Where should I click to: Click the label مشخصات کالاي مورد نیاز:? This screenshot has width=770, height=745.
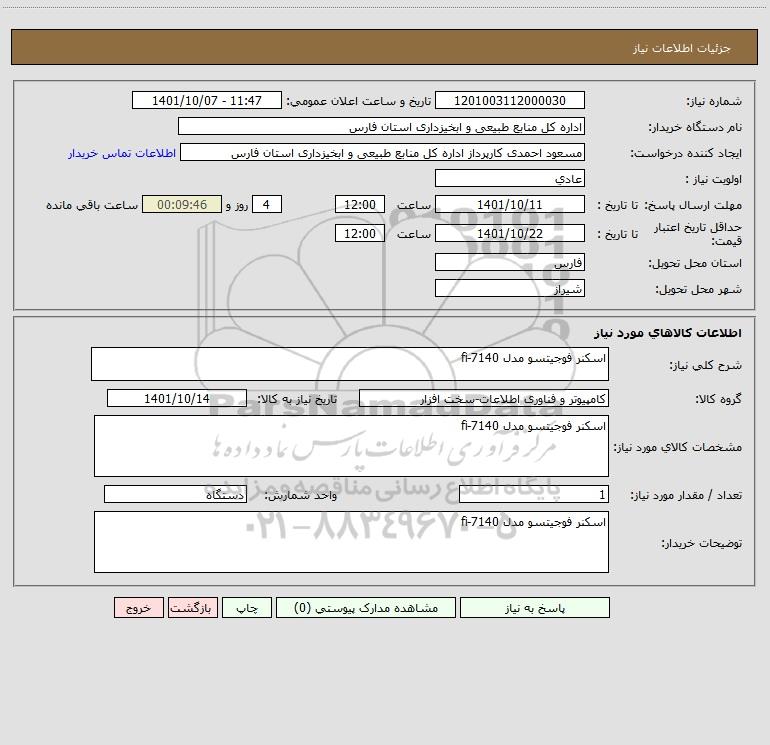[678, 447]
